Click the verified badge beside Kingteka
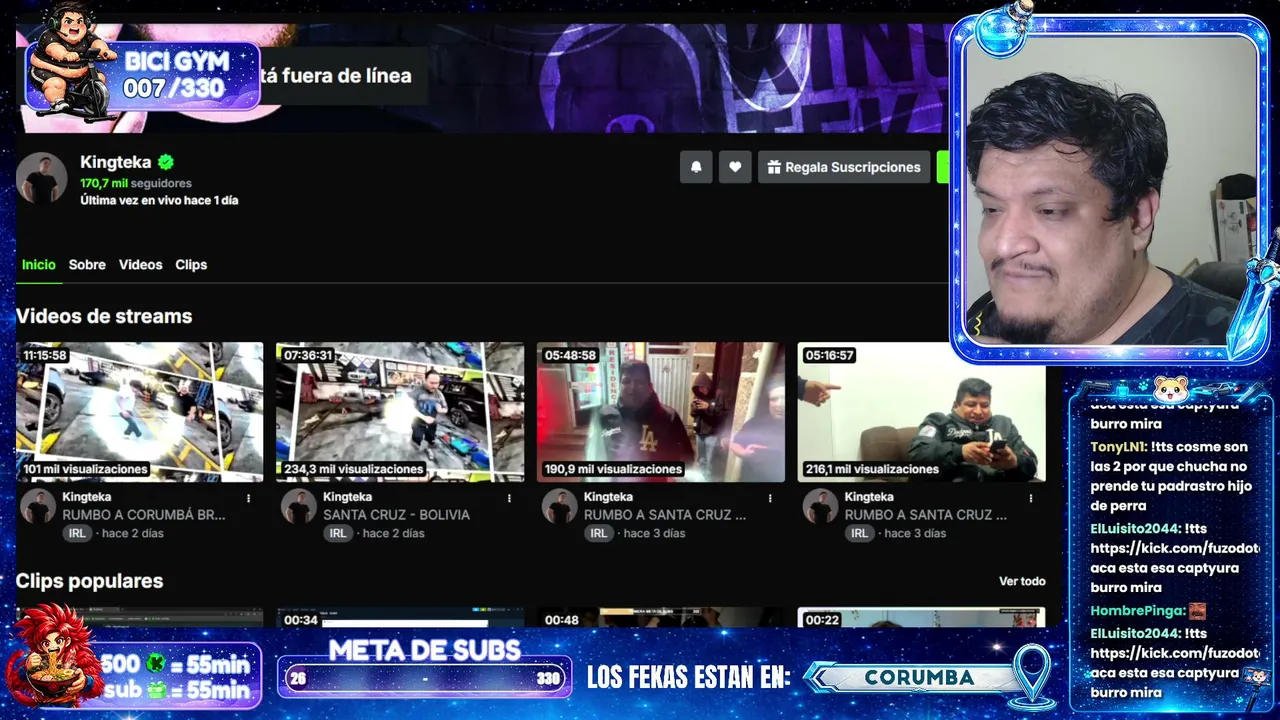1280x720 pixels. [166, 162]
